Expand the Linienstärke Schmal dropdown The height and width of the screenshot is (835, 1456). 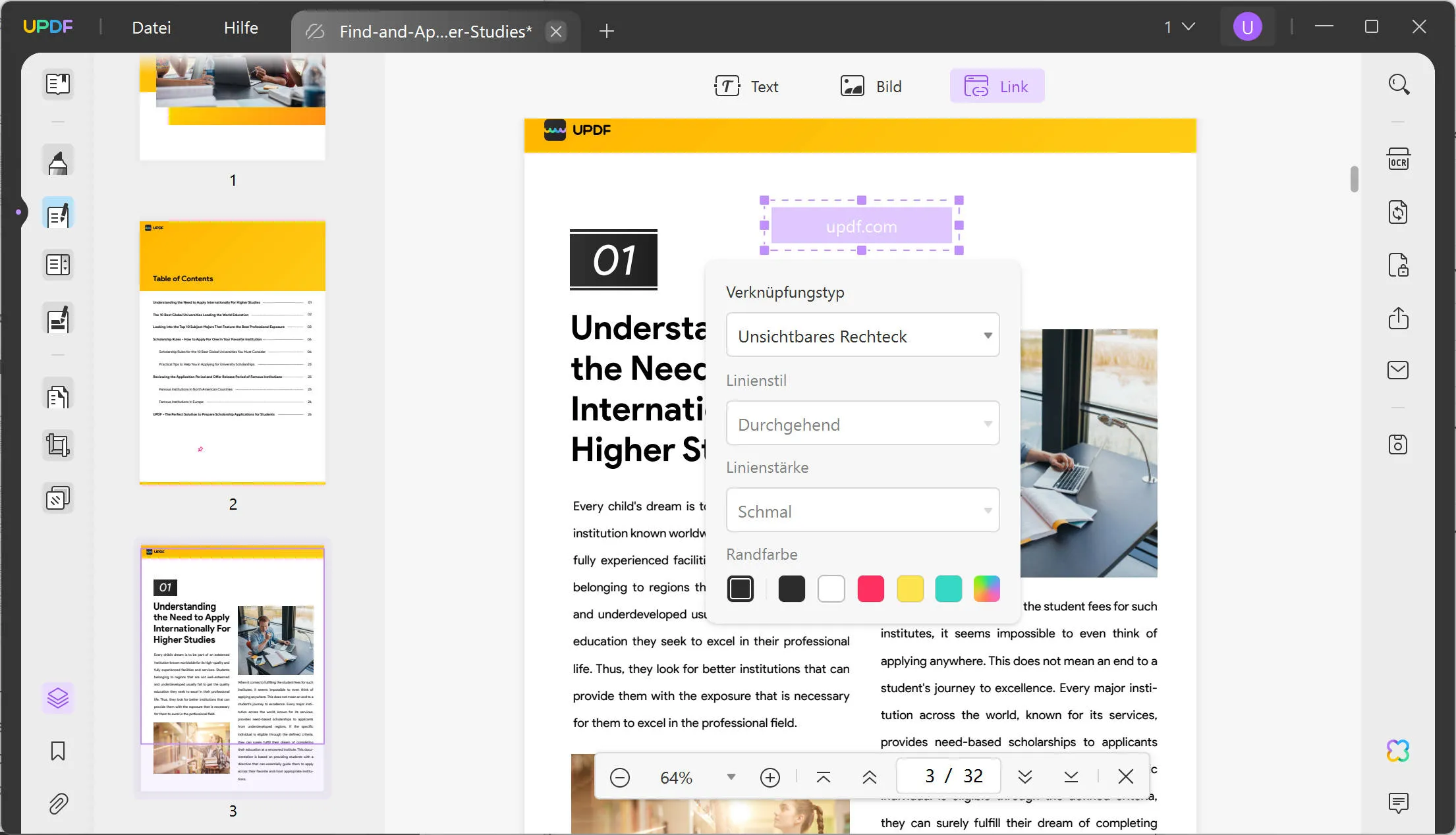pos(862,511)
